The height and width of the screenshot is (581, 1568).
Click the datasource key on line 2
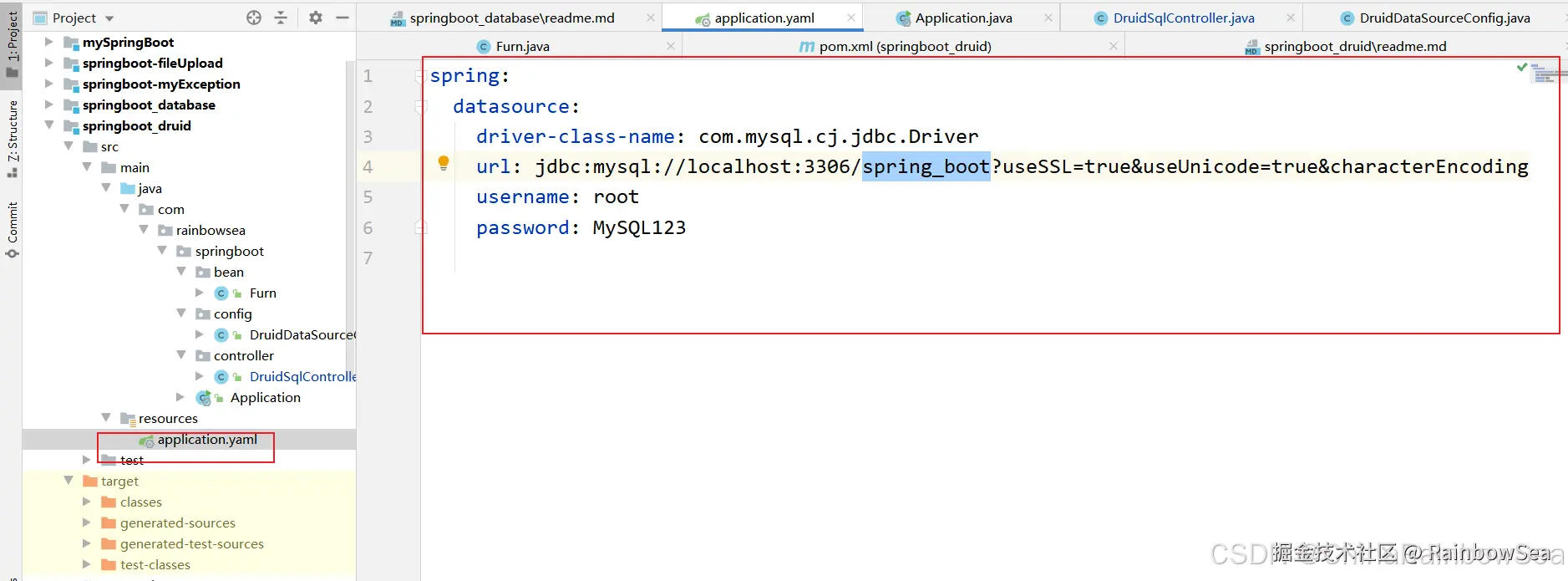[x=511, y=106]
